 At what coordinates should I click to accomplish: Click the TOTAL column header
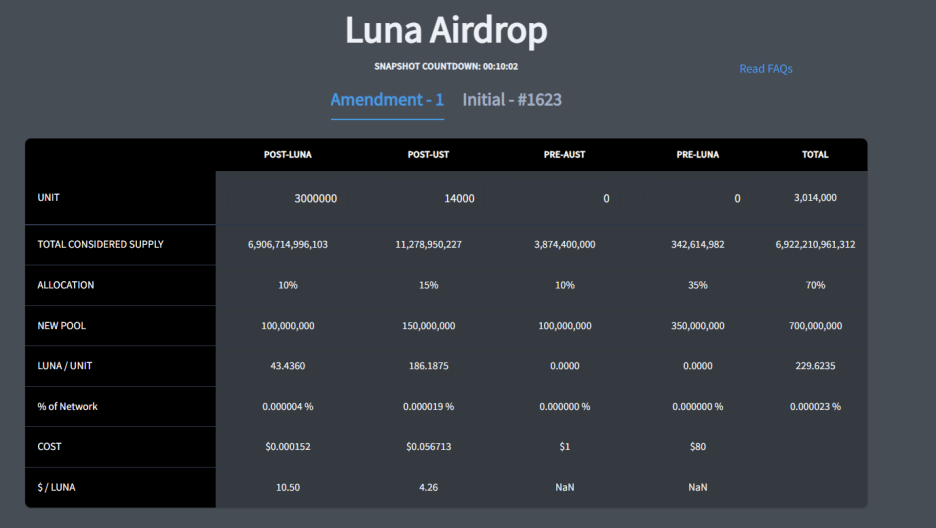pos(815,155)
